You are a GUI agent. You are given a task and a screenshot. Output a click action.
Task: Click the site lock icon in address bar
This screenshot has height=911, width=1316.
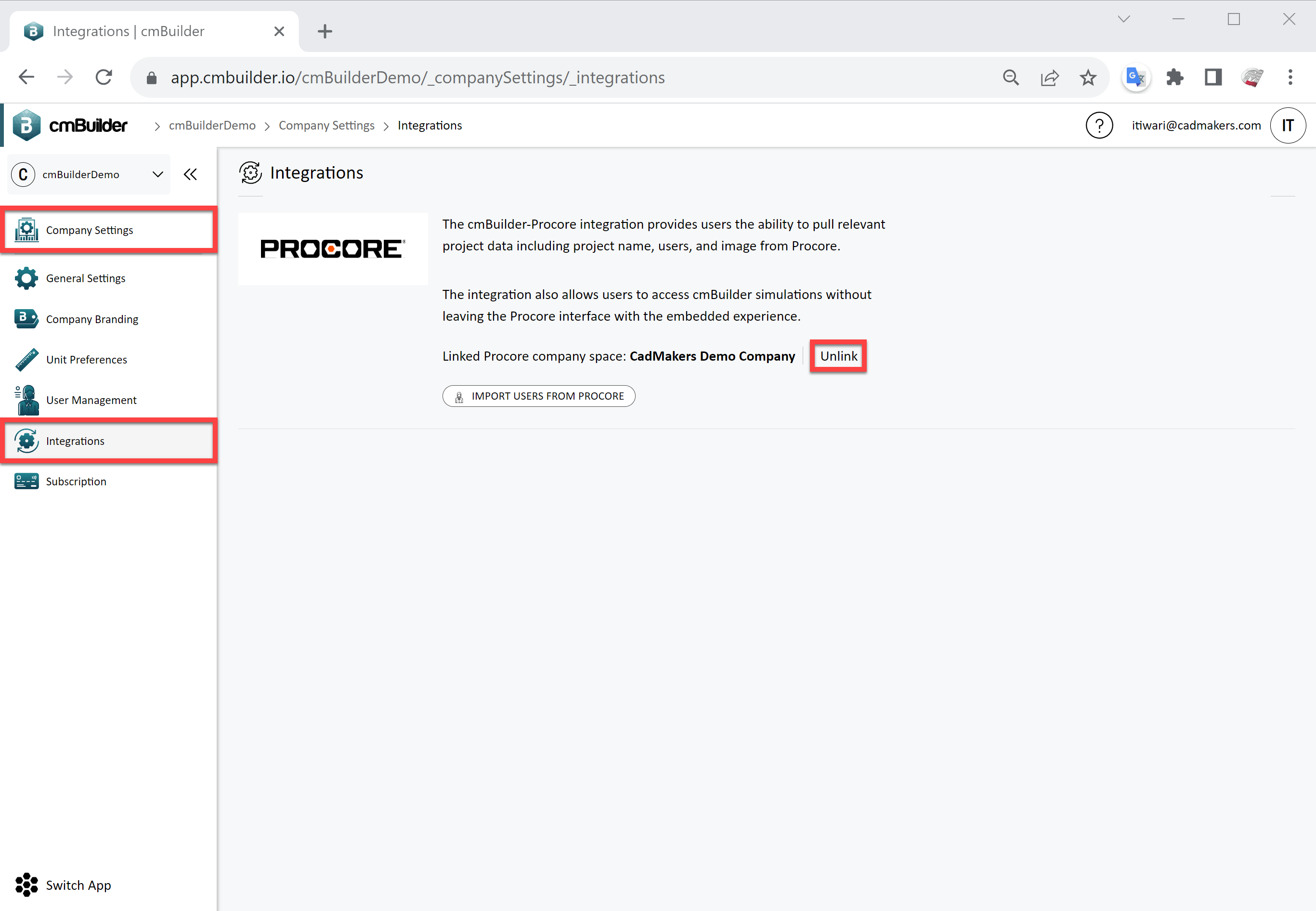152,78
